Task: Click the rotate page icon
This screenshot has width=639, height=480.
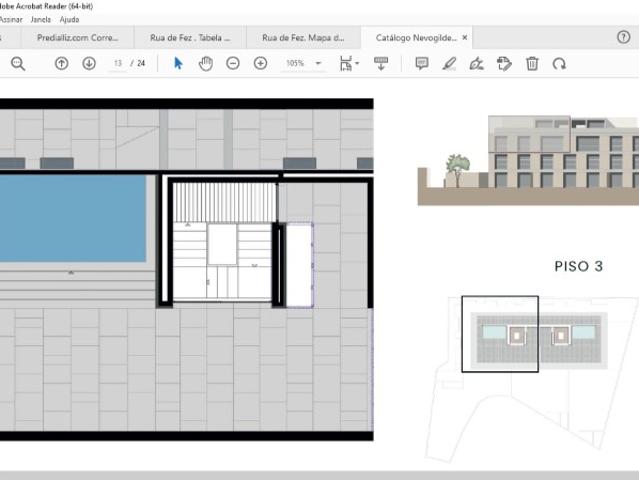Action: click(559, 63)
